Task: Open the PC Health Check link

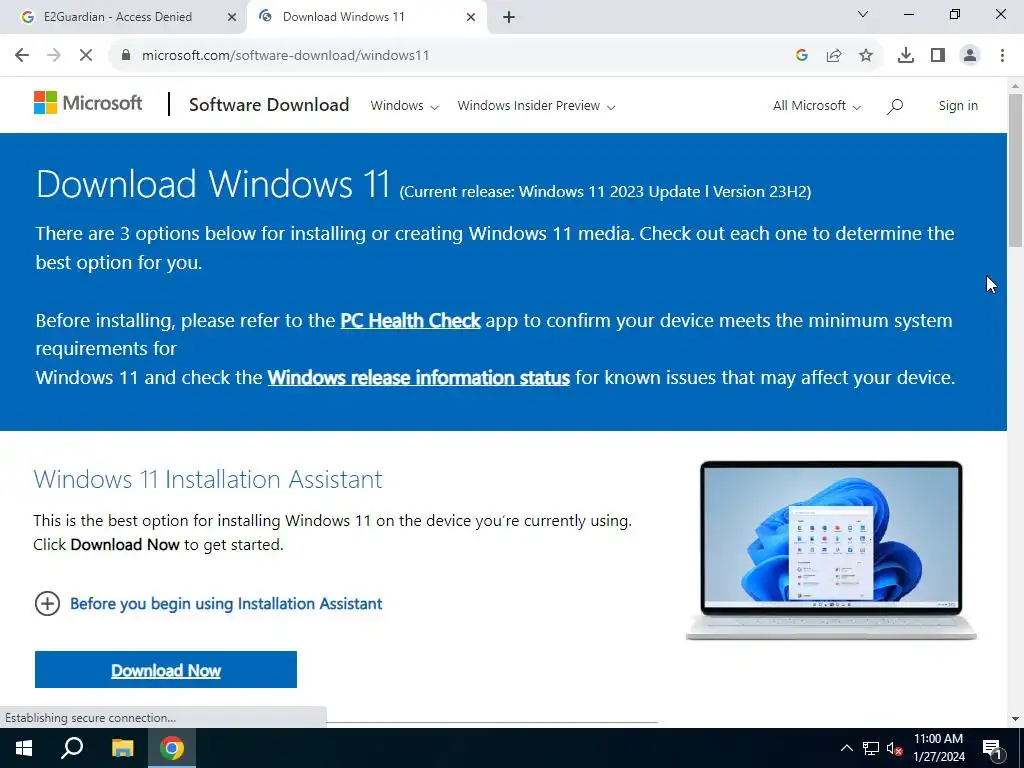Action: pyautogui.click(x=410, y=321)
